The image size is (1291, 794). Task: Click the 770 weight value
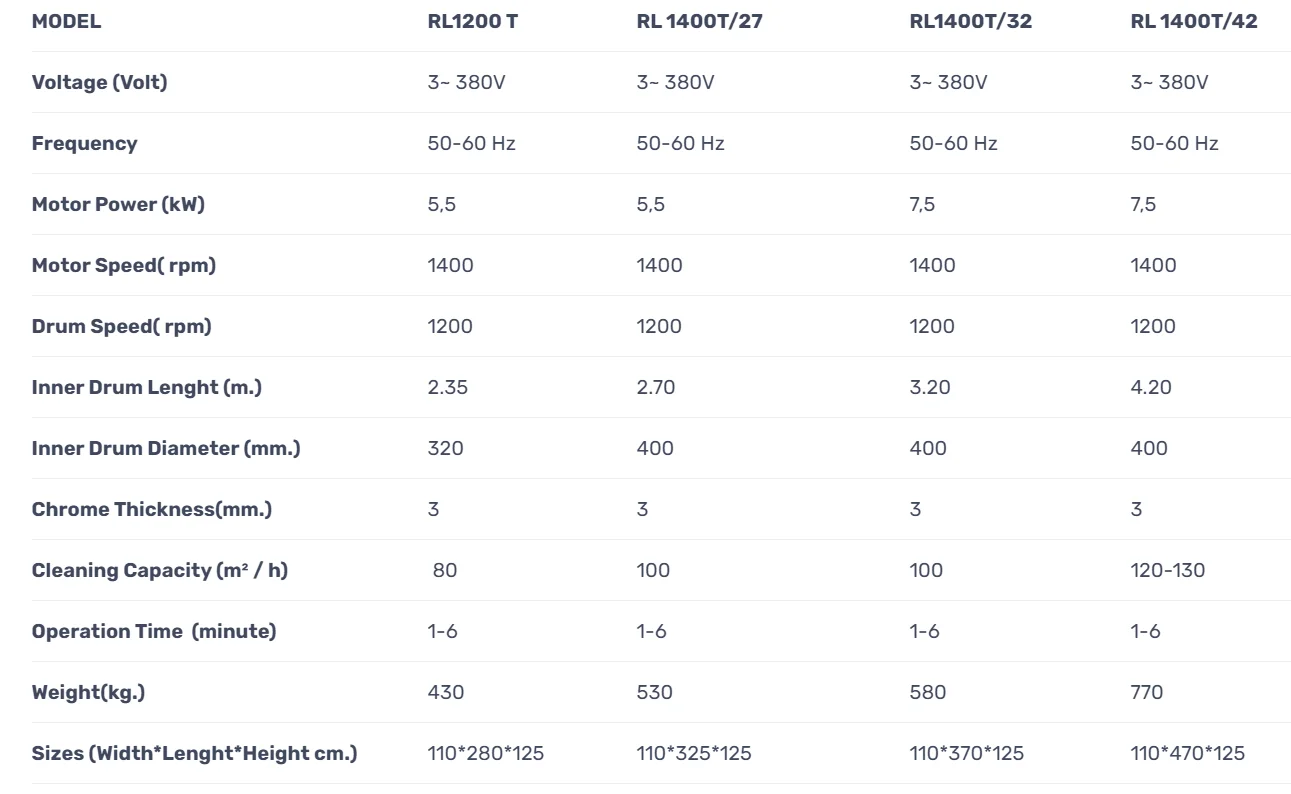click(x=1146, y=692)
